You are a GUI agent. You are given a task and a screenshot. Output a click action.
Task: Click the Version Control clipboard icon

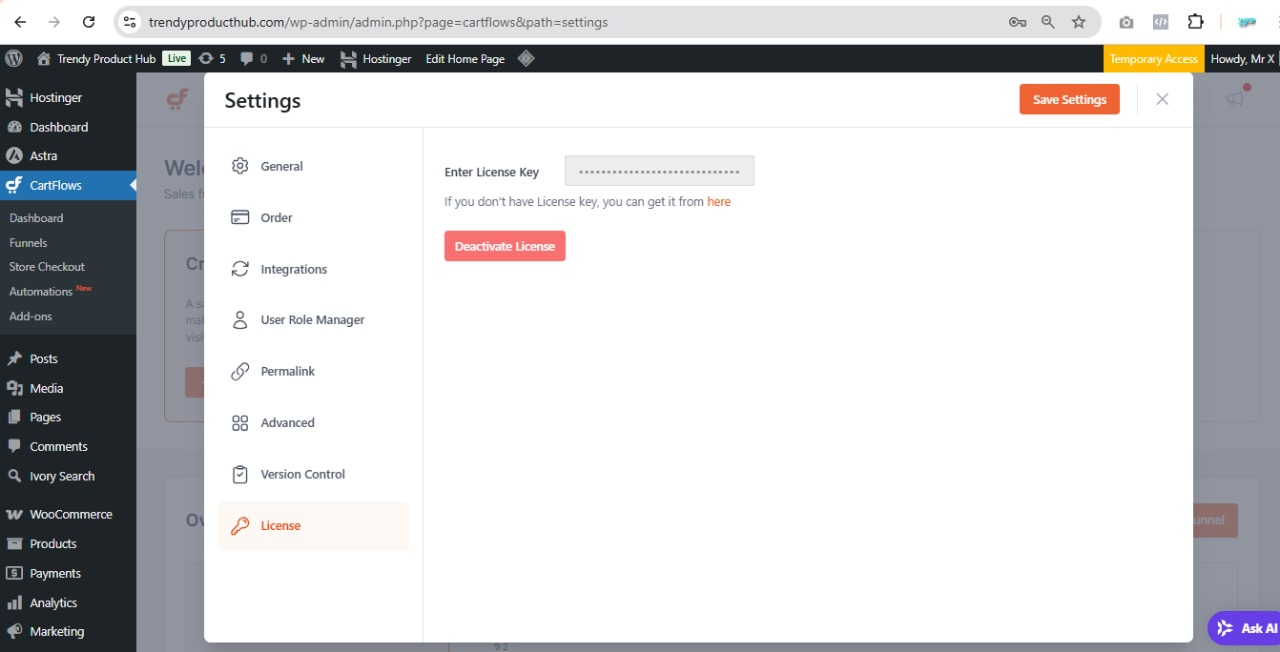[x=240, y=474]
